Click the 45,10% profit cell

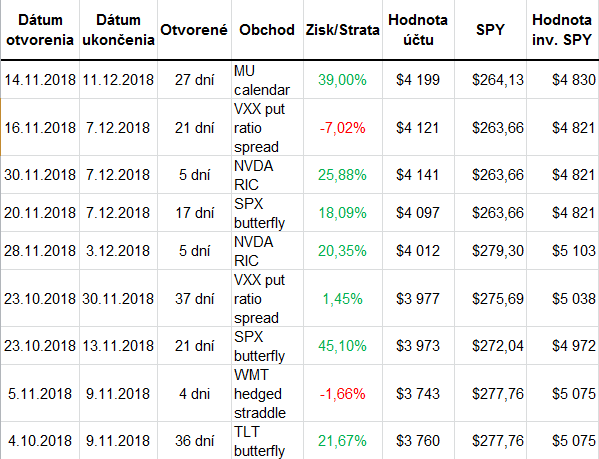pyautogui.click(x=343, y=346)
